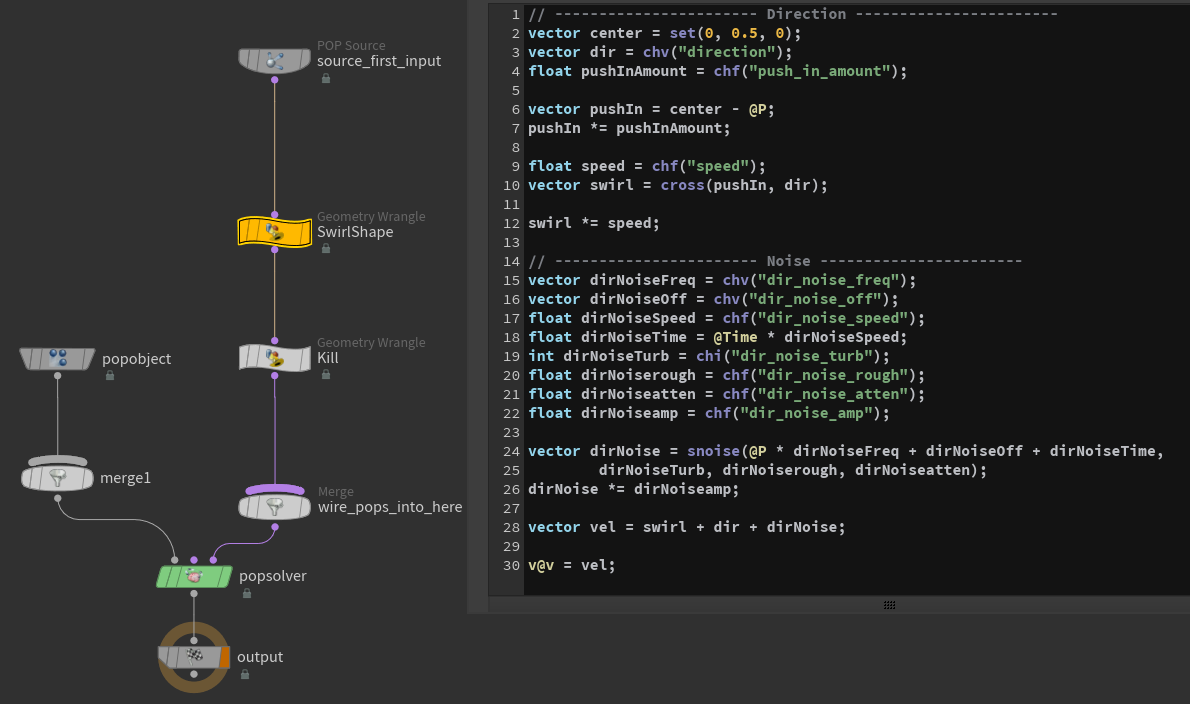Select the merge1 node icon

pyautogui.click(x=57, y=478)
